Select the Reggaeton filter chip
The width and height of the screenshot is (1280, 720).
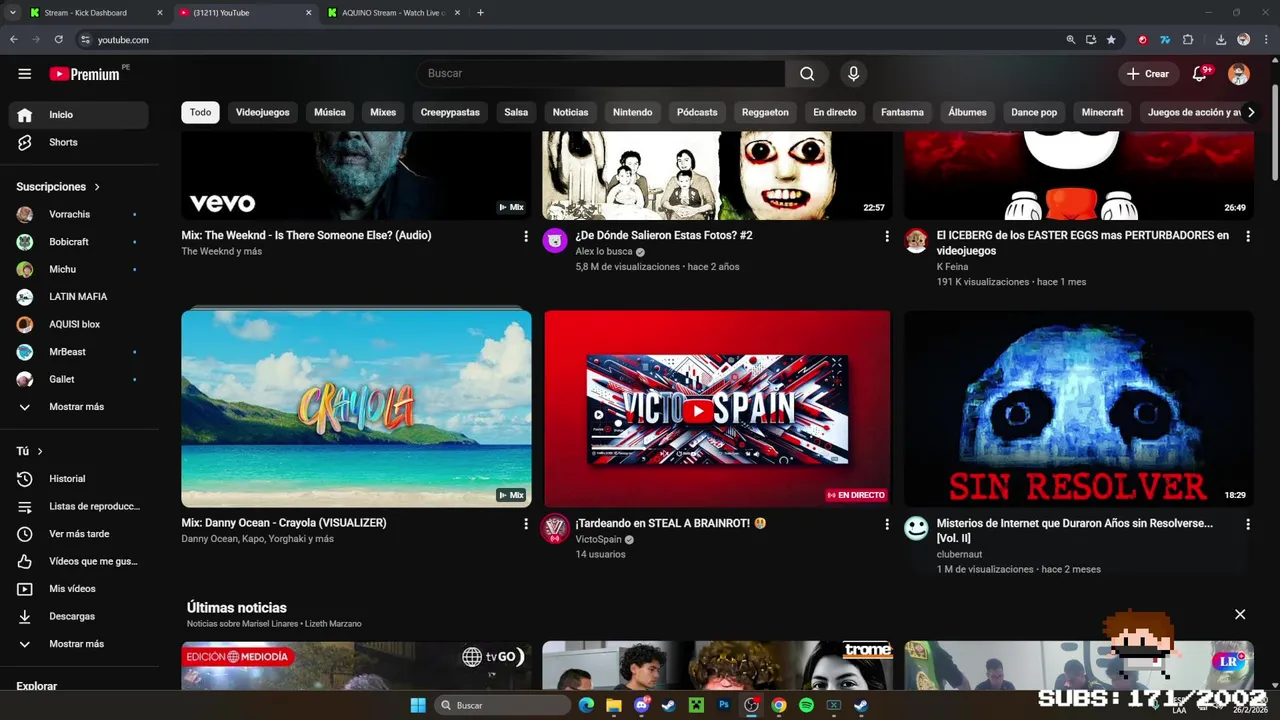[x=765, y=112]
